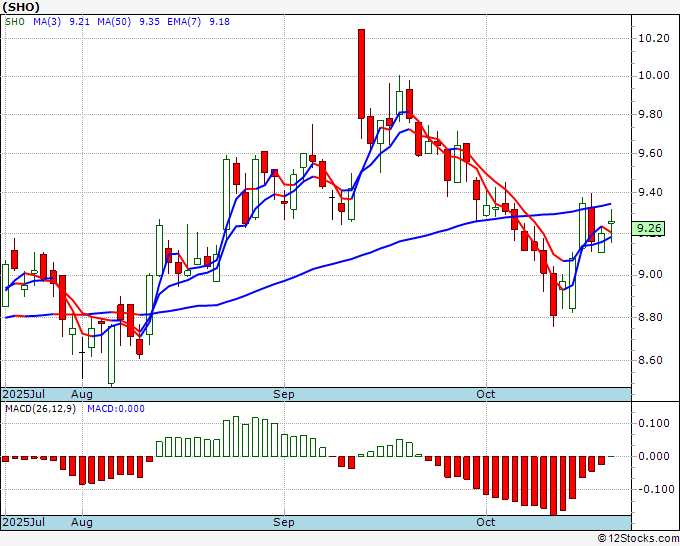Click the MA(3) legend label
This screenshot has height=546, width=680.
point(47,22)
